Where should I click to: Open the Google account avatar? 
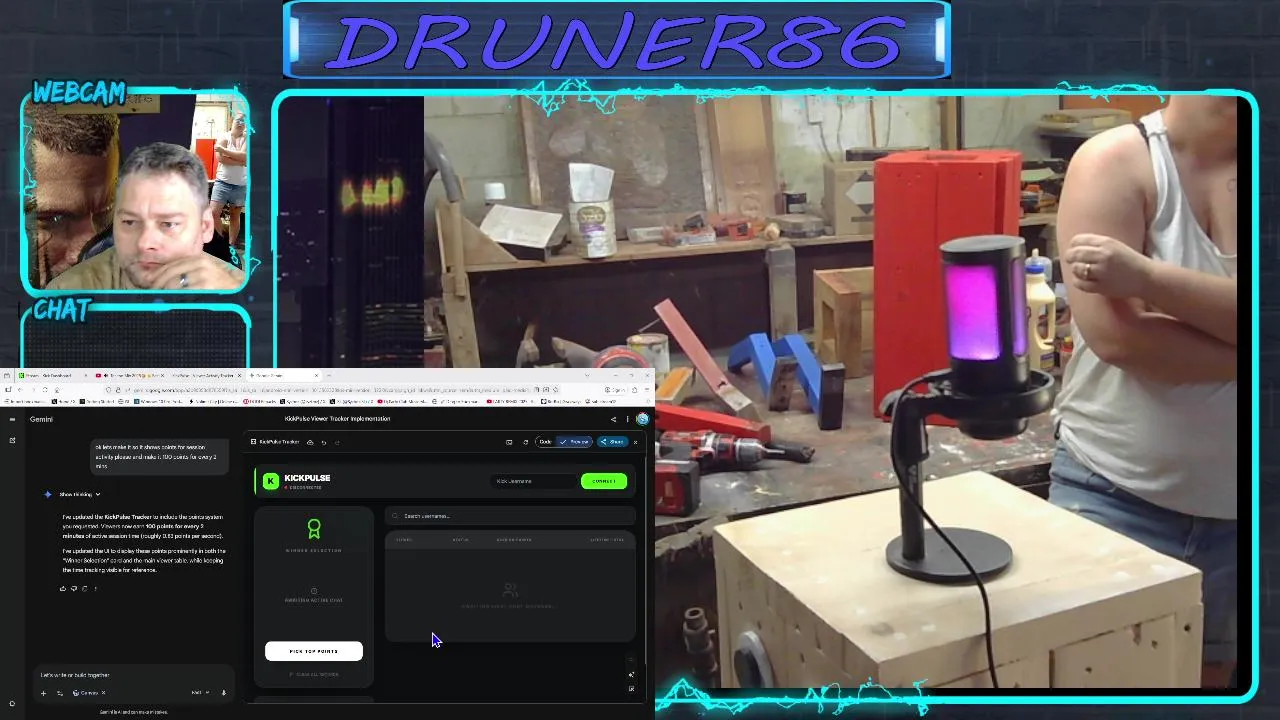click(x=642, y=419)
